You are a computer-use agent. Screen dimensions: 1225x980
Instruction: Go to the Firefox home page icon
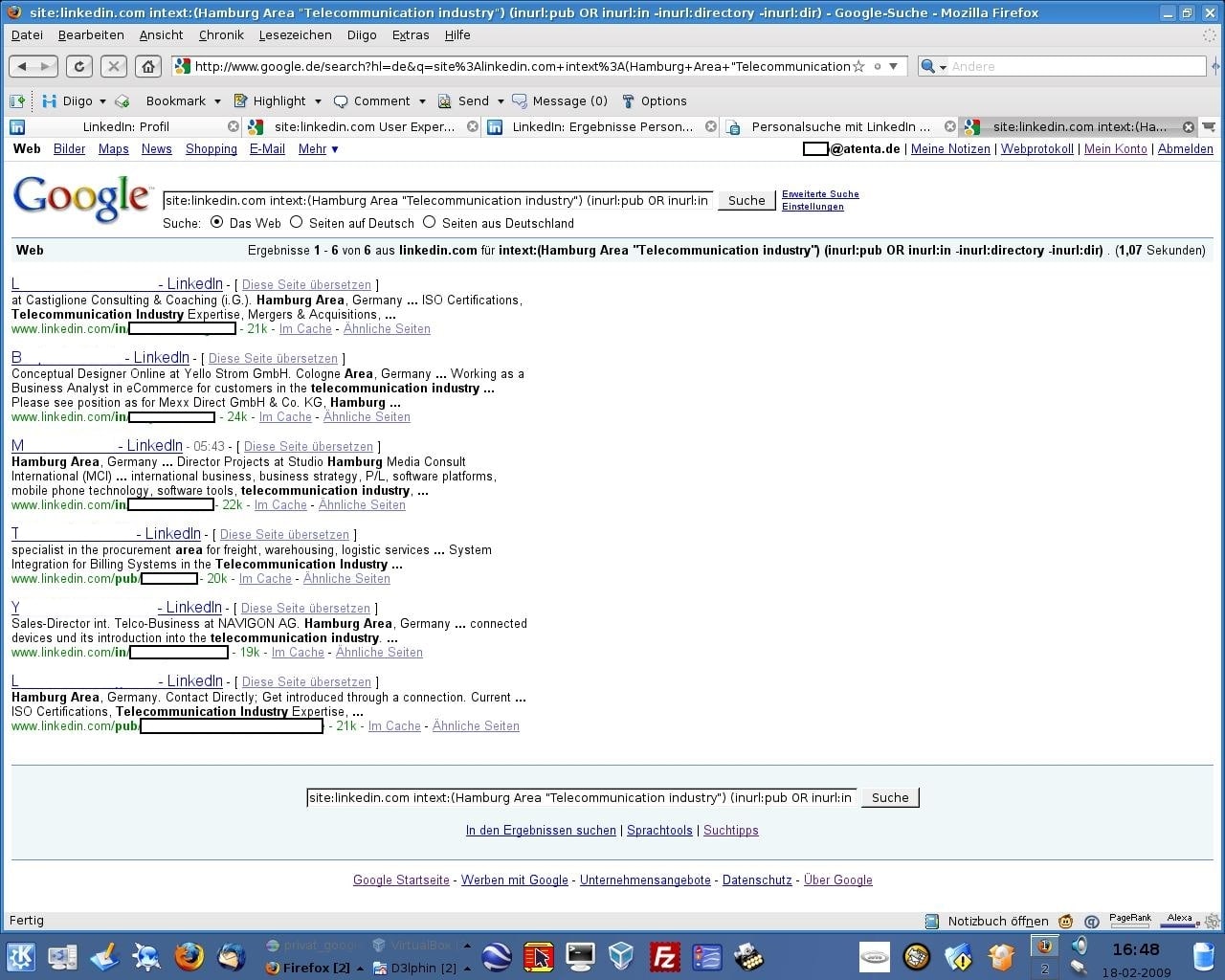[147, 66]
